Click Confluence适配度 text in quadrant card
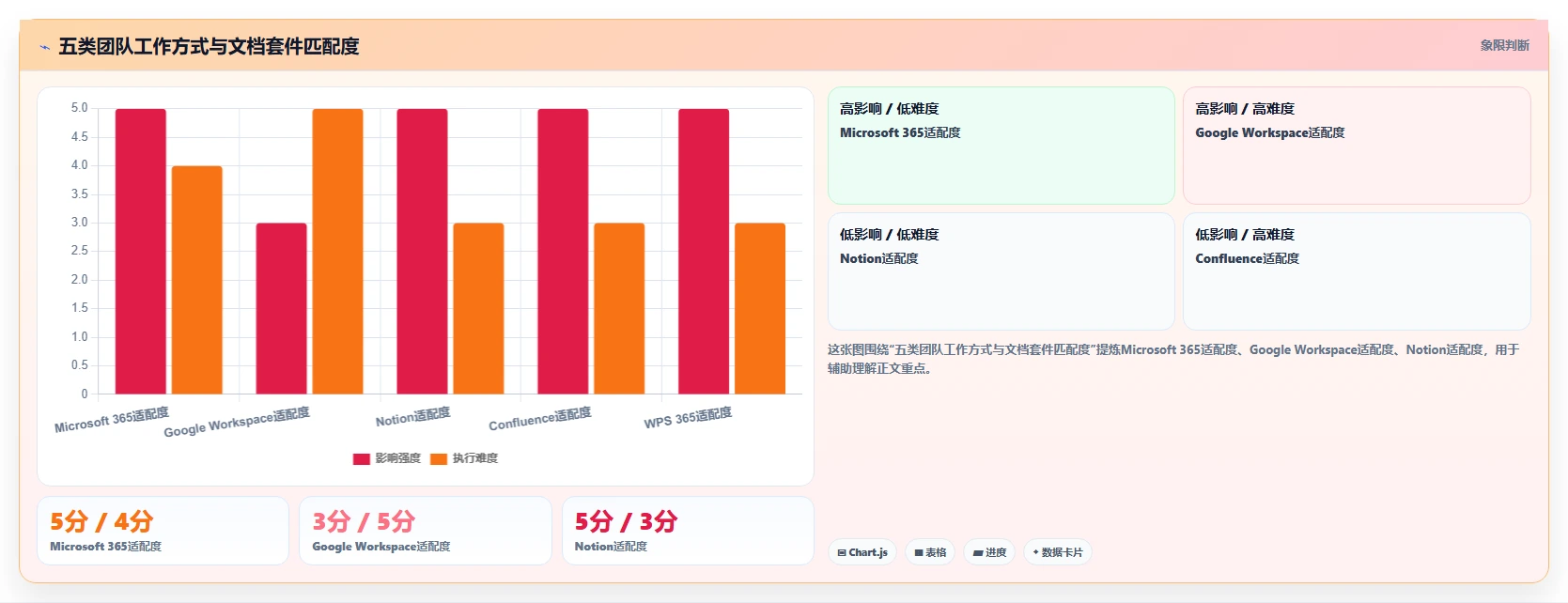This screenshot has width=1568, height=603. [x=1248, y=258]
